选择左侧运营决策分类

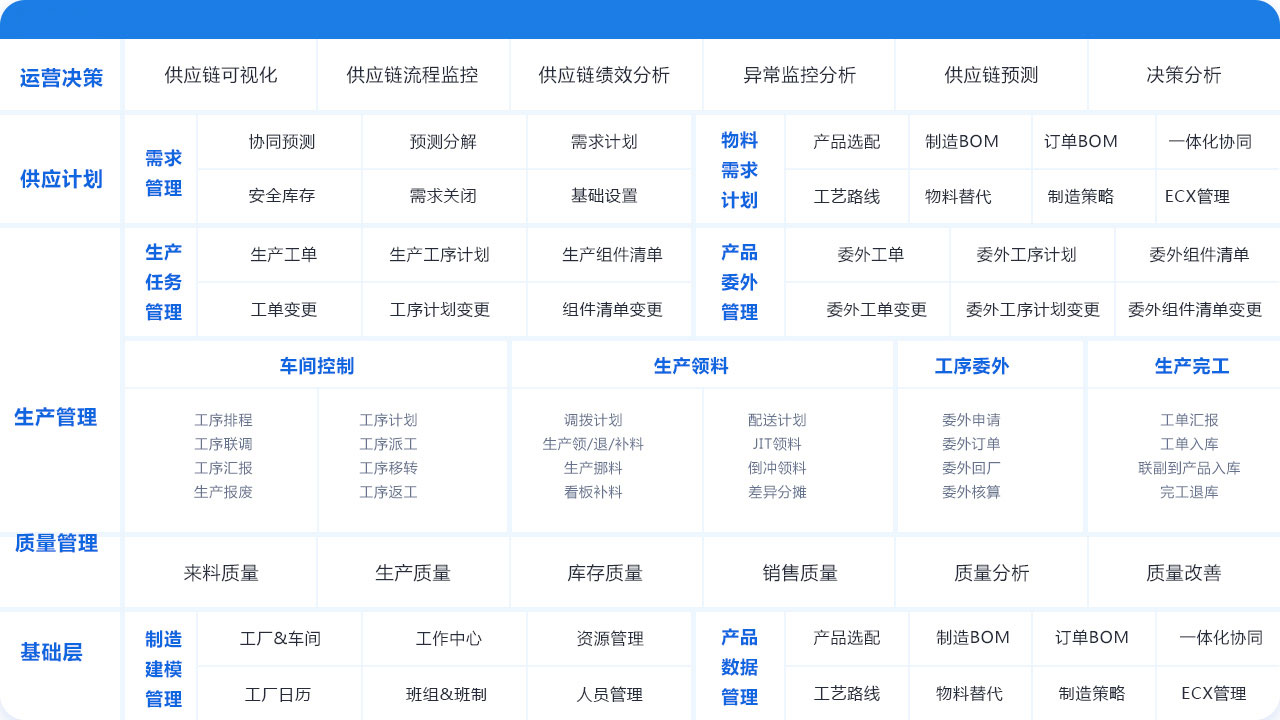tap(60, 74)
